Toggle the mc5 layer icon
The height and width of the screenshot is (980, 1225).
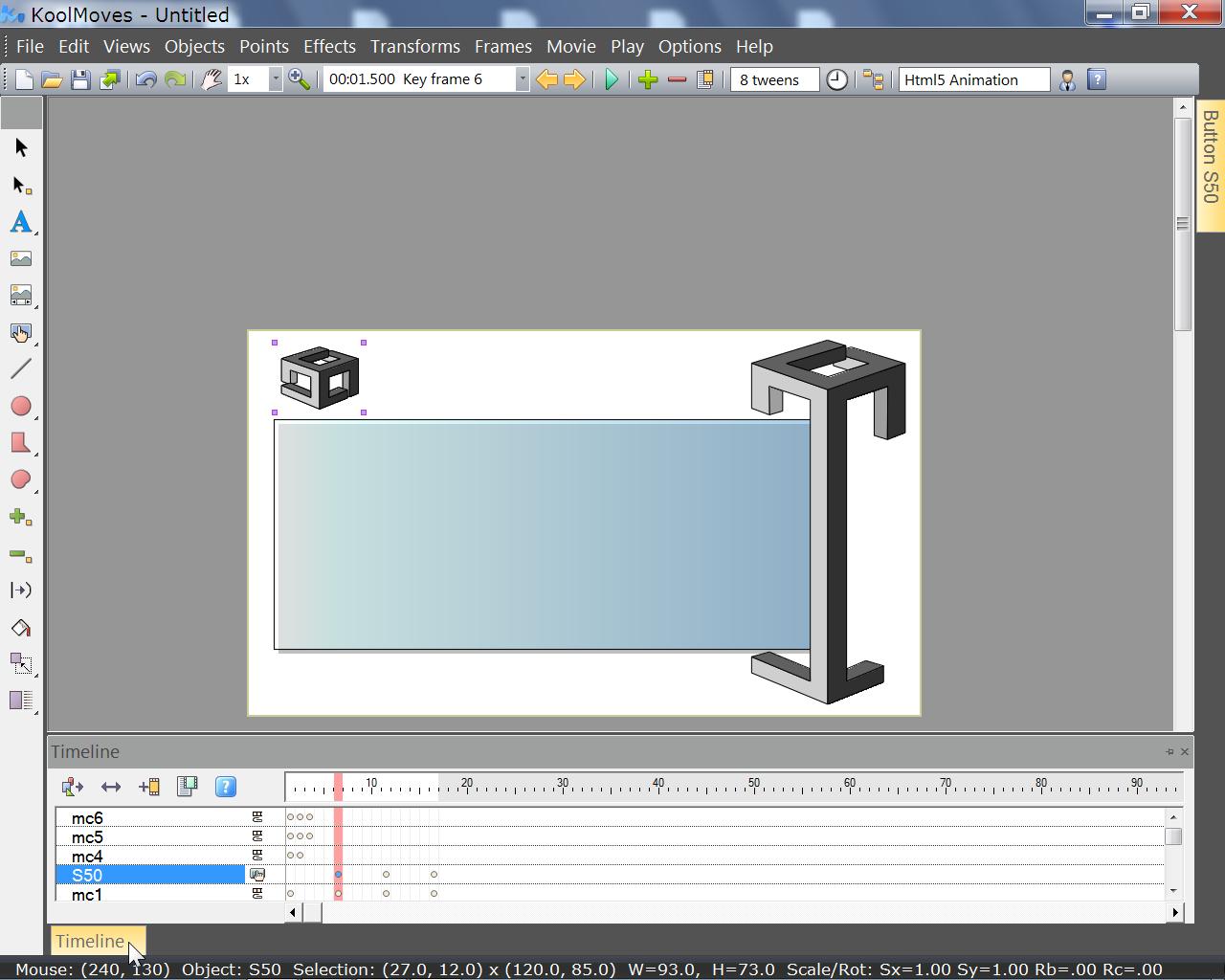pos(256,836)
